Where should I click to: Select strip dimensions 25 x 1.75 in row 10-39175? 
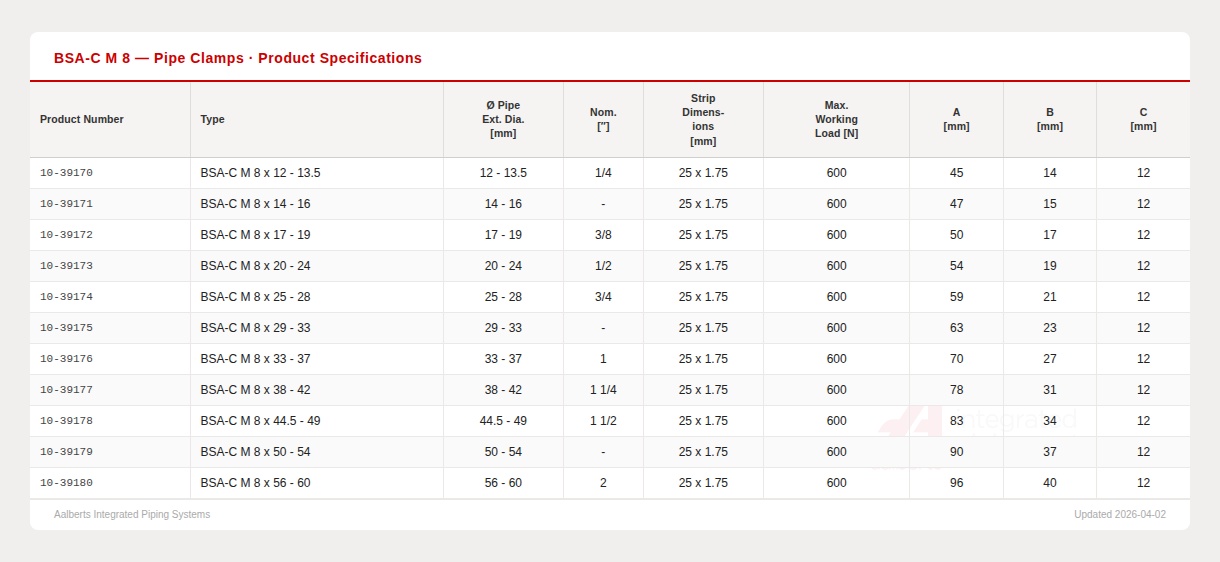pyautogui.click(x=703, y=328)
